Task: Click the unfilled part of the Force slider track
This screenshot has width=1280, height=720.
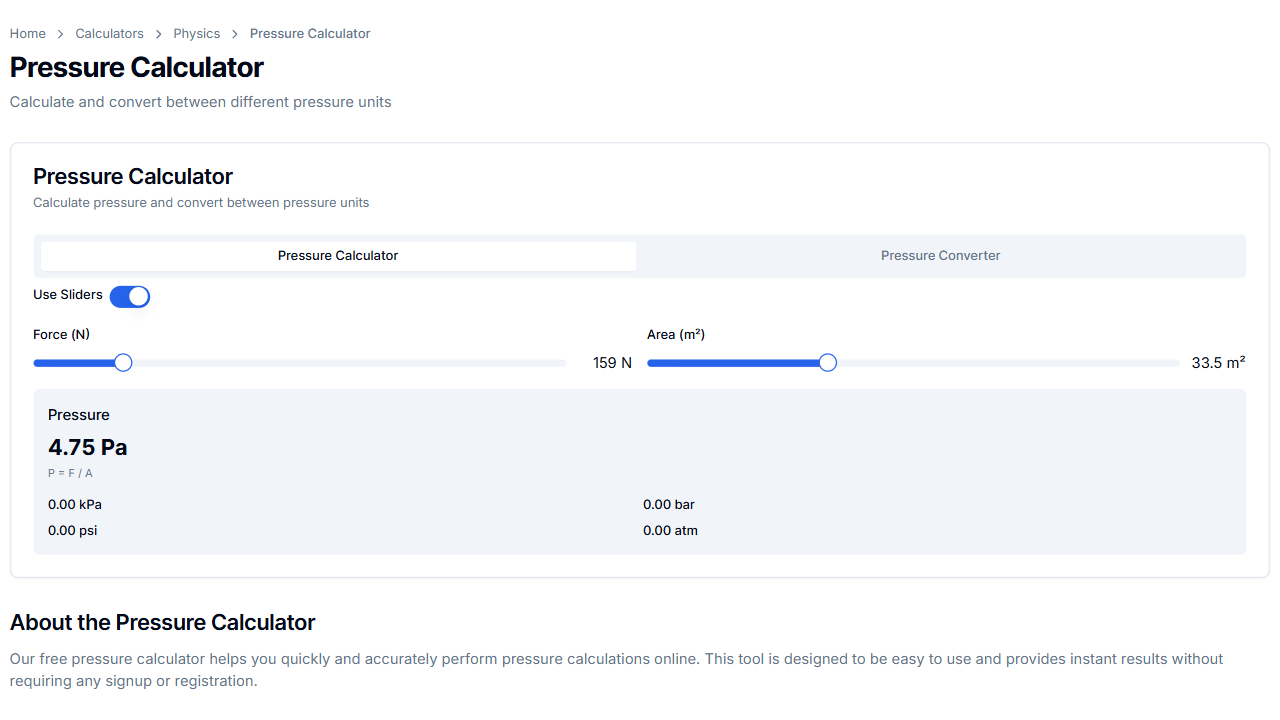Action: [350, 363]
